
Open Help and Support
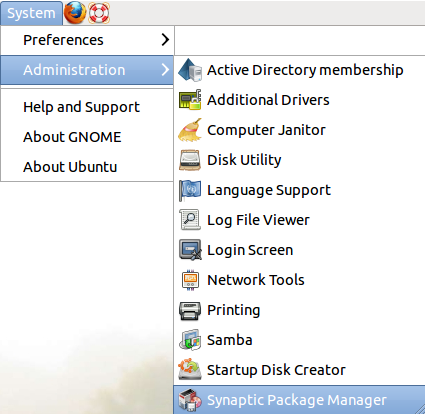point(87,107)
